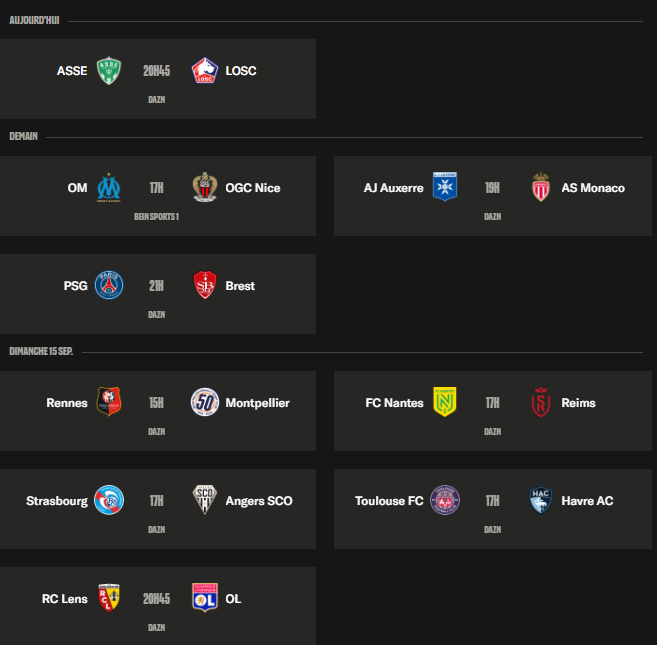This screenshot has height=645, width=657.
Task: Click the RC Lens club crest
Action: [108, 598]
